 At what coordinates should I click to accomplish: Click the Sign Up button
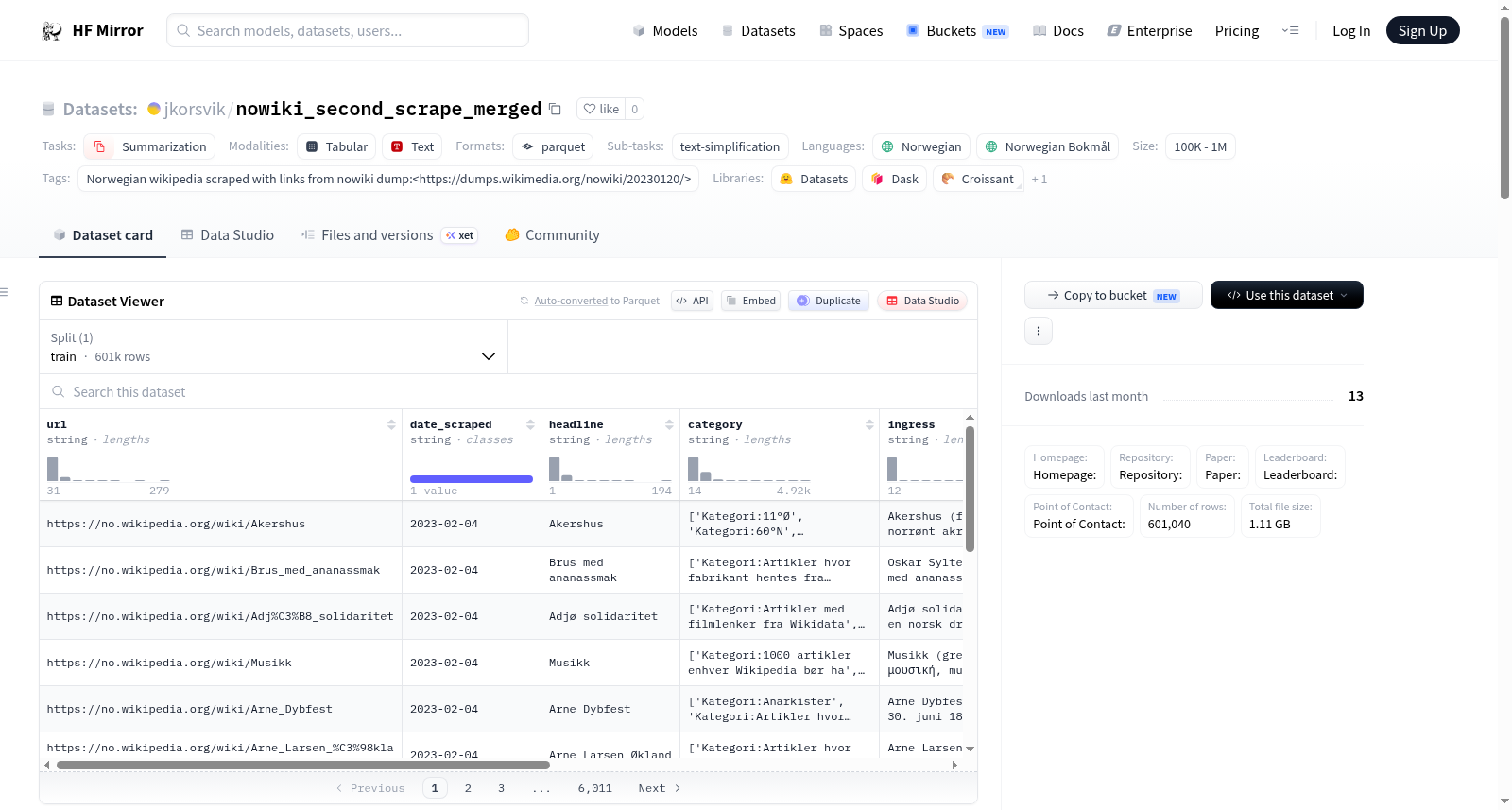point(1422,30)
